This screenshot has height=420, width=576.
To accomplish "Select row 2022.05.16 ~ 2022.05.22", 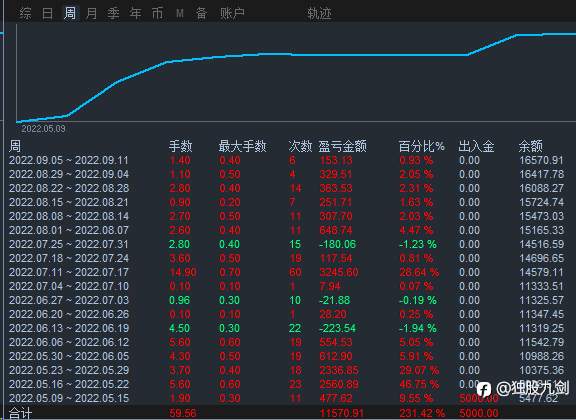I will coord(287,384).
